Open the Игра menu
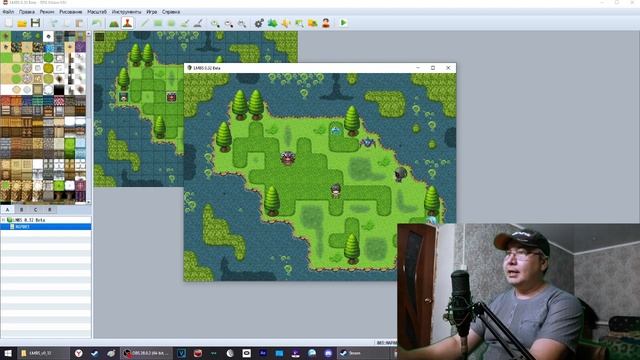This screenshot has height=360, width=640. (151, 12)
